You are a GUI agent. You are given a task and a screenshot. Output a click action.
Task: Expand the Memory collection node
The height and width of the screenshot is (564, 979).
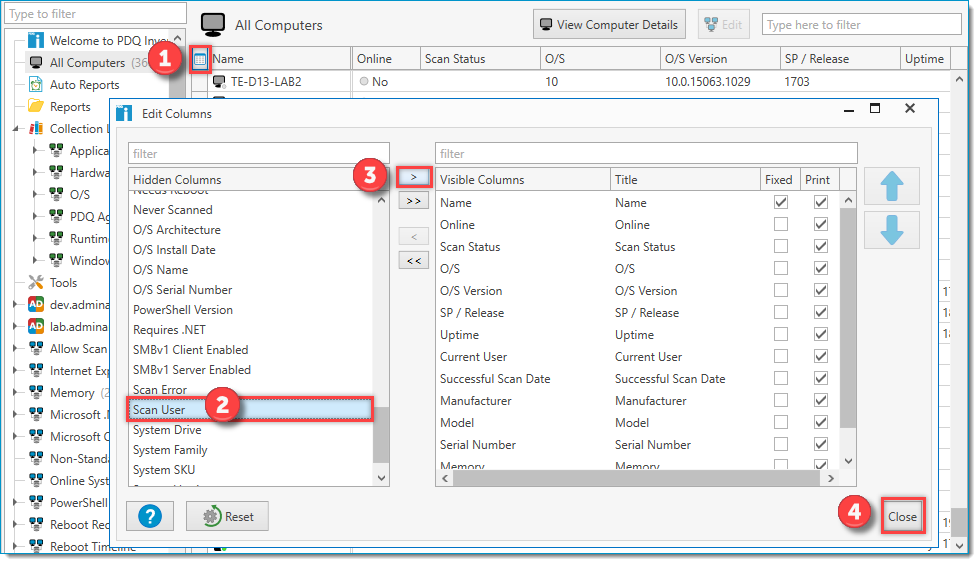point(14,393)
